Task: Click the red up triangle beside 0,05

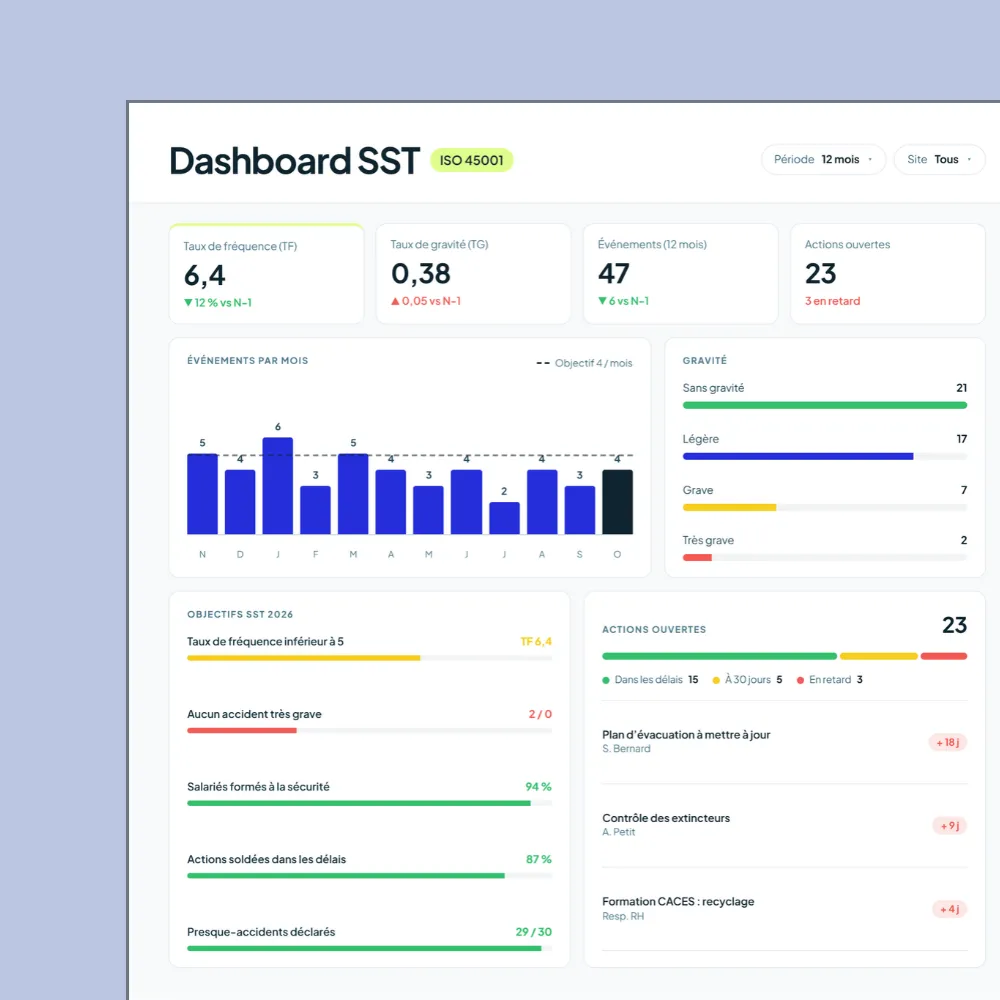Action: tap(395, 301)
